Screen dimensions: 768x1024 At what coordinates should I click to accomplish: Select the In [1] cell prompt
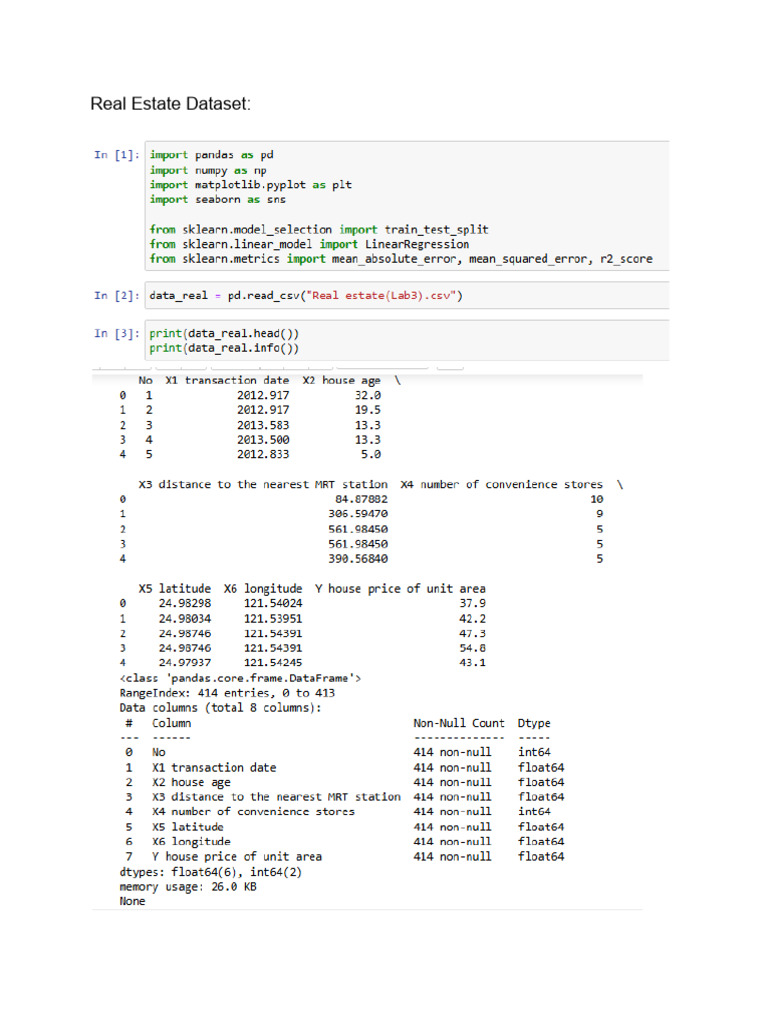coord(116,155)
